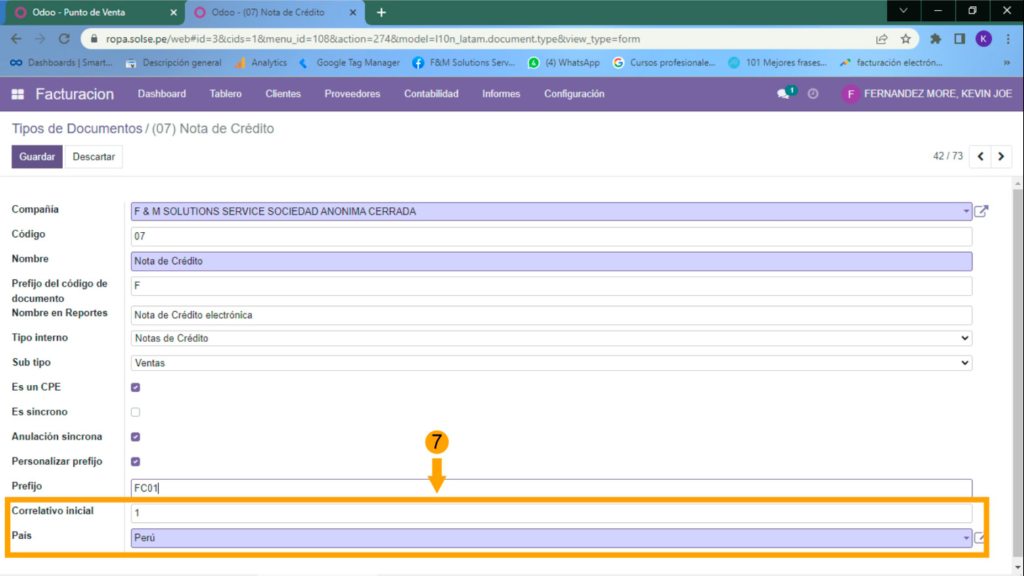The width and height of the screenshot is (1024, 576).
Task: Reload the page with browser refresh icon
Action: 64,39
